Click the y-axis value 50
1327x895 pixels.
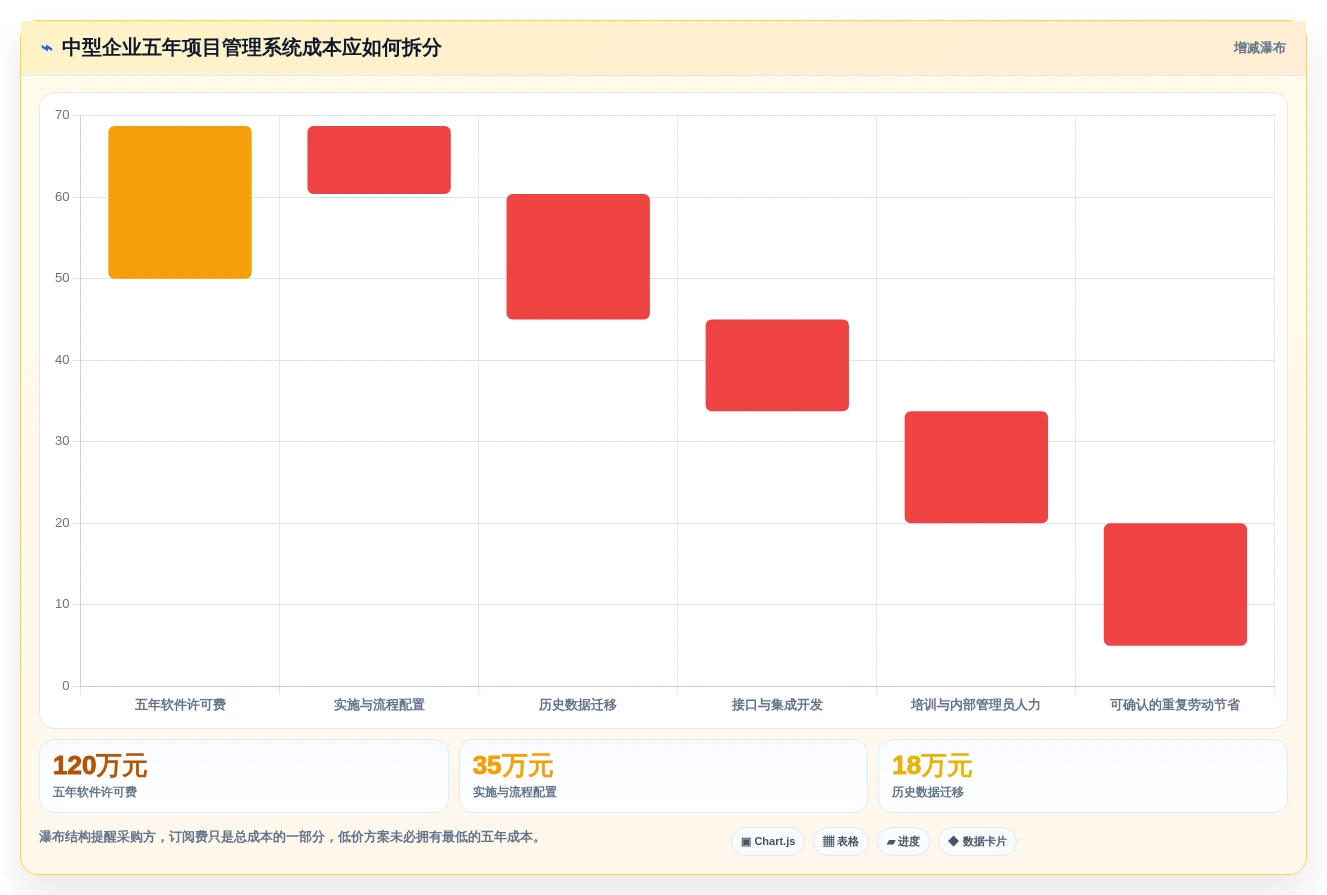[x=62, y=278]
